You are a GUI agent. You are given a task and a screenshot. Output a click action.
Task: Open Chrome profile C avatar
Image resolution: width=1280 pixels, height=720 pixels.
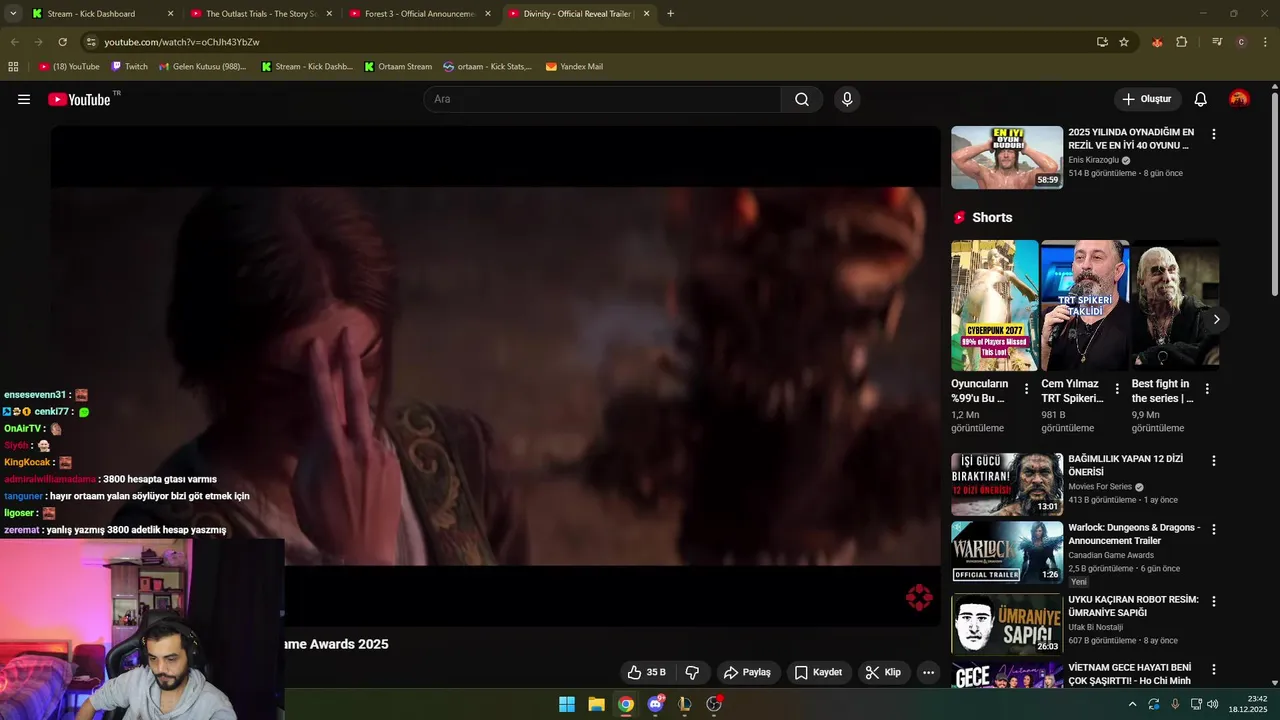click(1241, 42)
